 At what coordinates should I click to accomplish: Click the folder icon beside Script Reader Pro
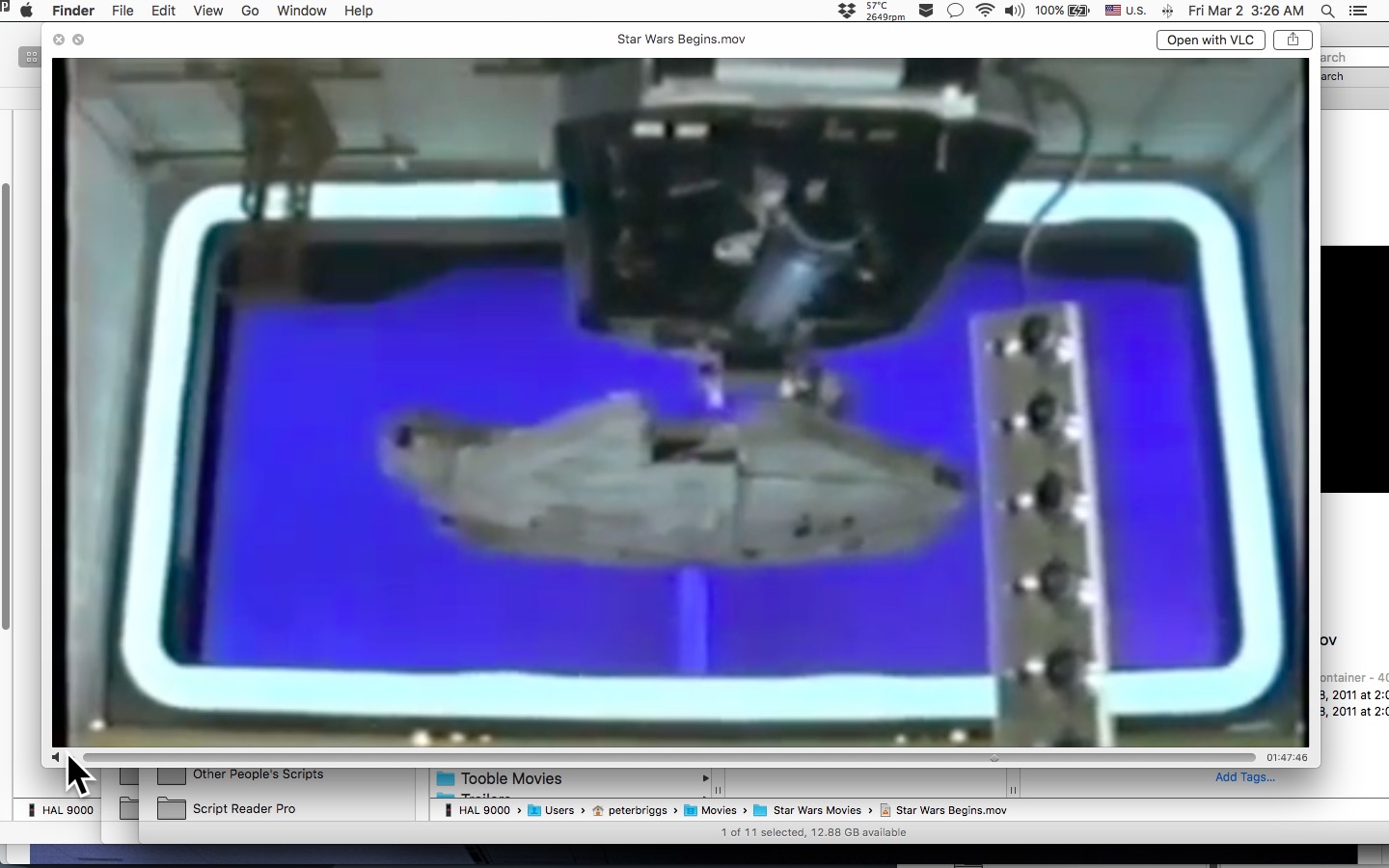click(172, 808)
